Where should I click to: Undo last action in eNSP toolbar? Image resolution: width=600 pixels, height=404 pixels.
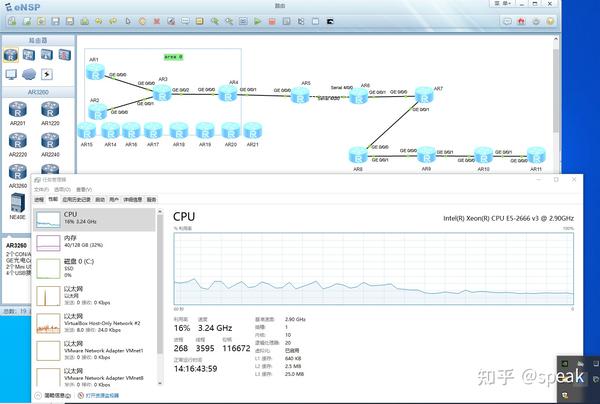click(x=99, y=21)
